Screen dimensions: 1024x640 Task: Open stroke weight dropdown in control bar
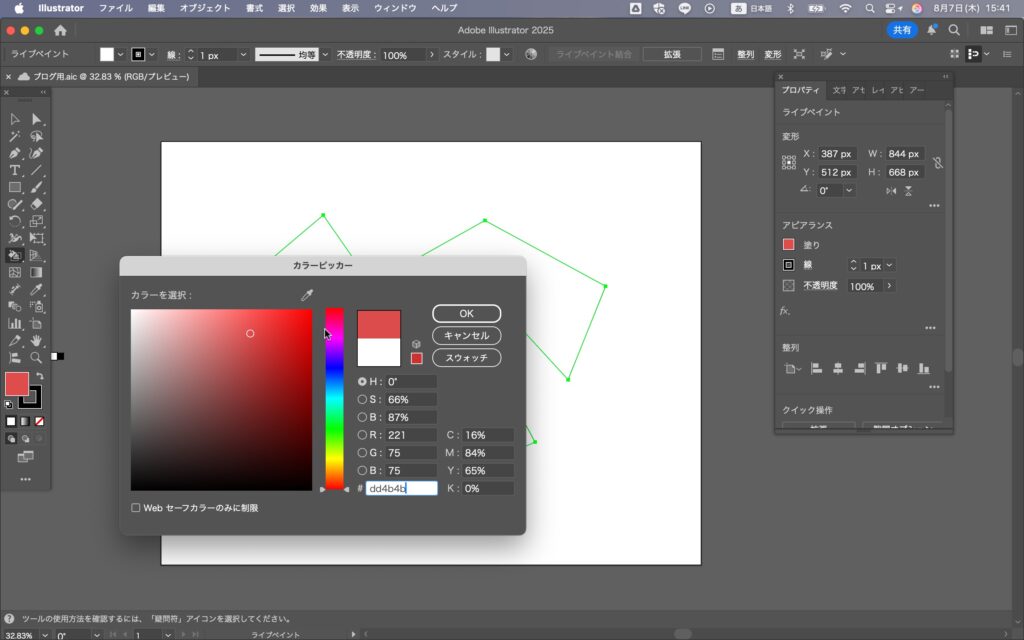pos(243,55)
